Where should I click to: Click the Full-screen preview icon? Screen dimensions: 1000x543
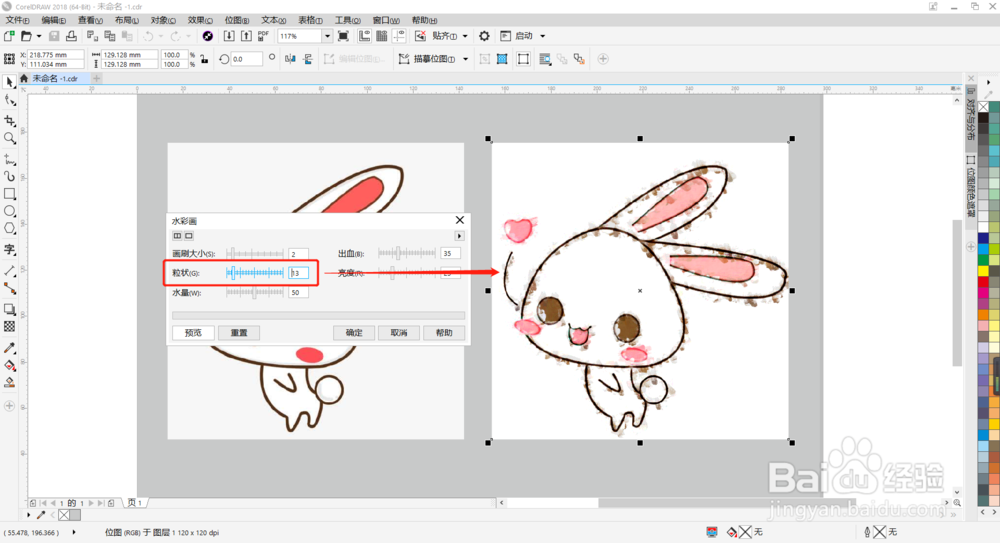coord(343,36)
